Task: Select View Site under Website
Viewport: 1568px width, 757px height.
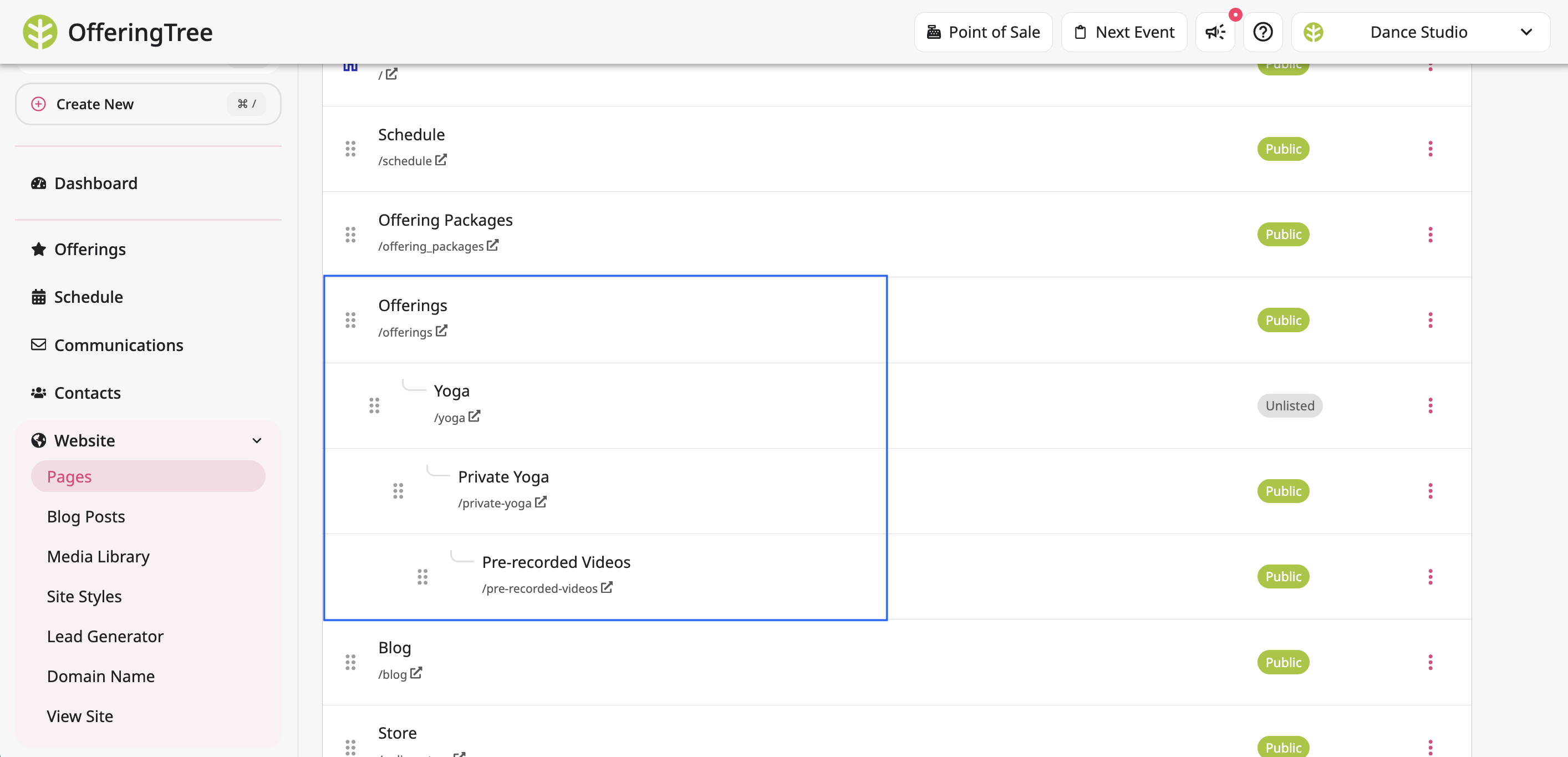Action: pos(80,716)
